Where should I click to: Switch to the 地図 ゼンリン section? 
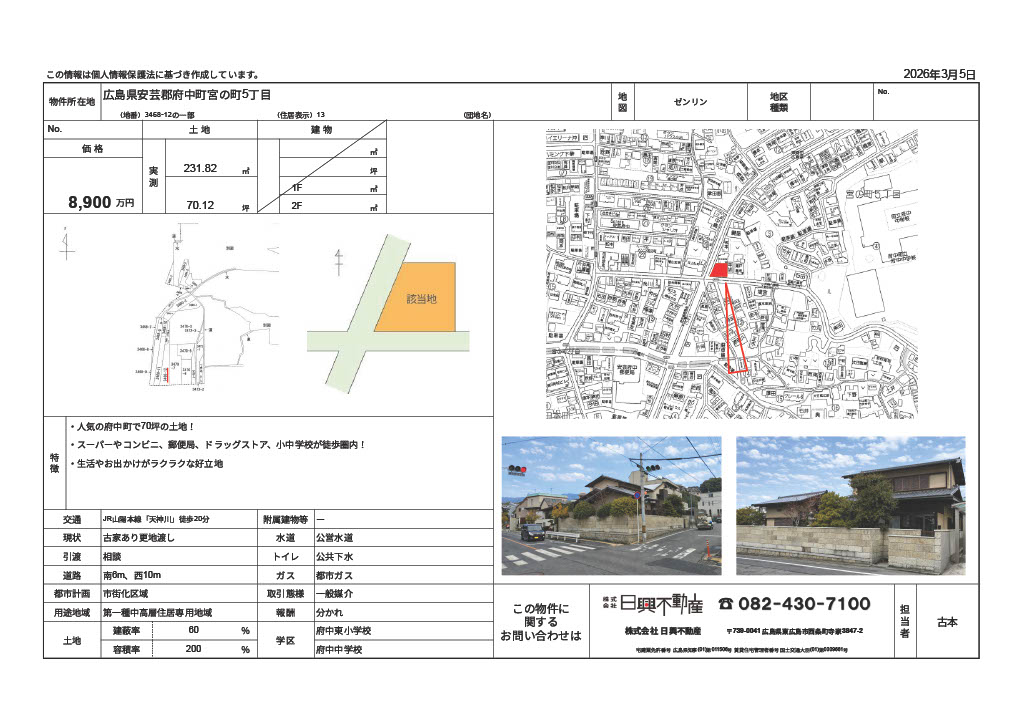[690, 100]
